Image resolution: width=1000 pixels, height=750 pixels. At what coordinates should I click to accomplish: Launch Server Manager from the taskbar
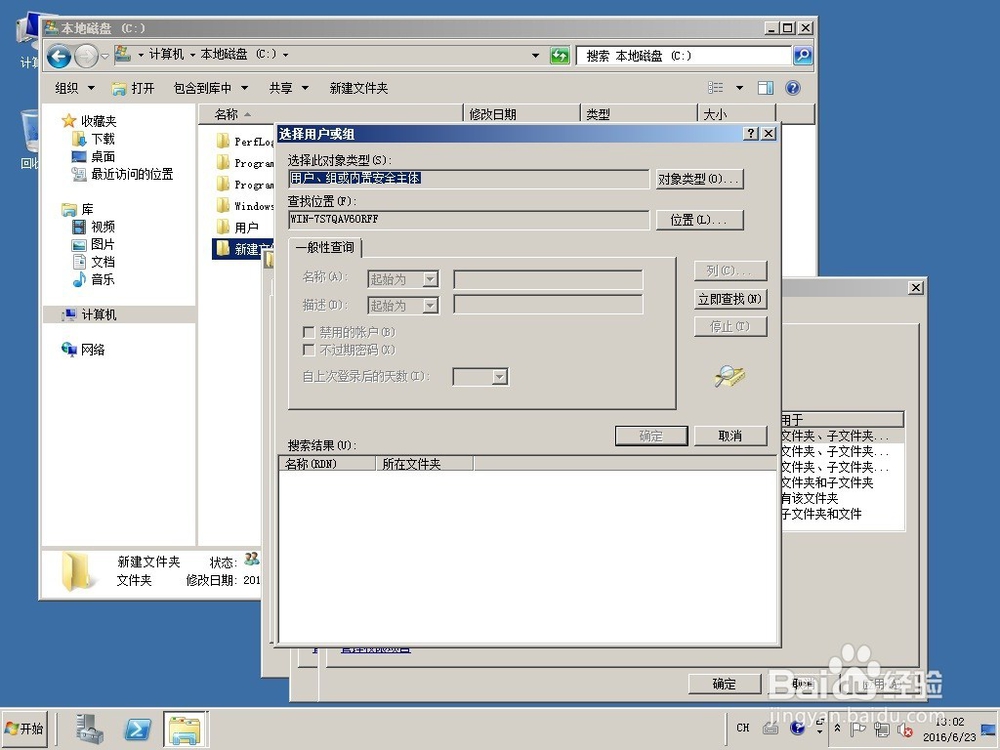[89, 729]
